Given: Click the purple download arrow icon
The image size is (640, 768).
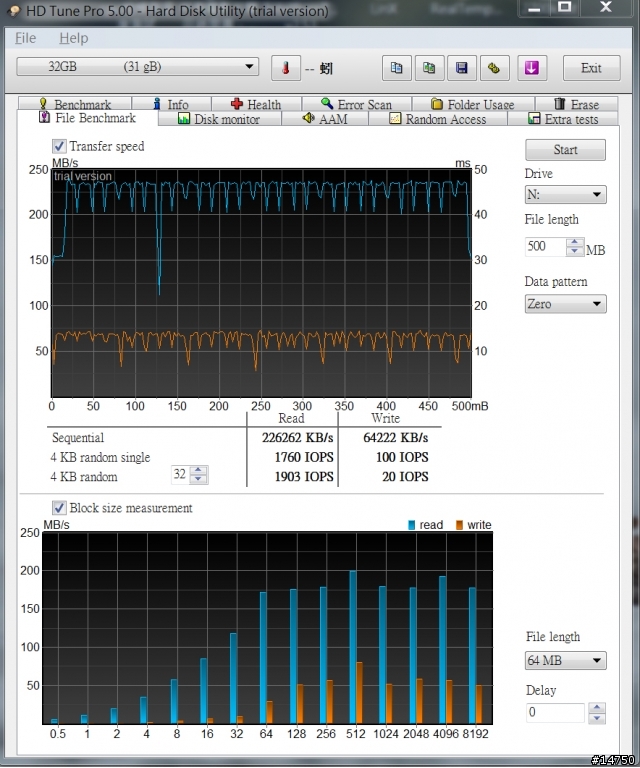Looking at the screenshot, I should pos(531,68).
